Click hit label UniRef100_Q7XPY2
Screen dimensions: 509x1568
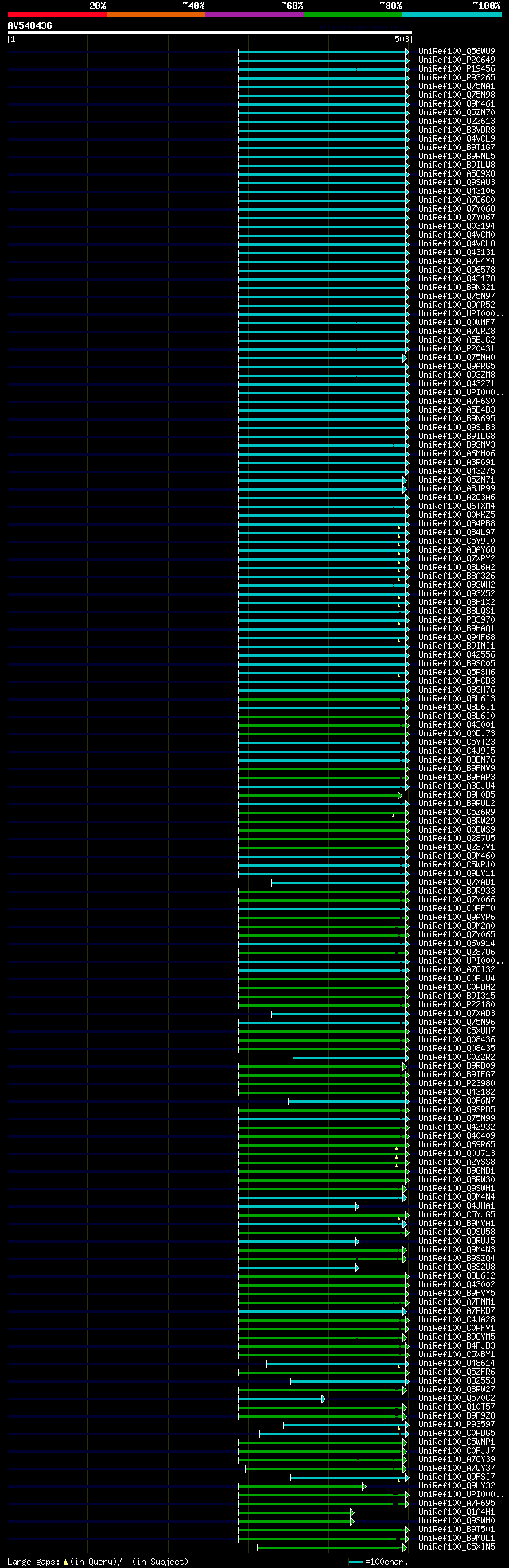pos(457,558)
